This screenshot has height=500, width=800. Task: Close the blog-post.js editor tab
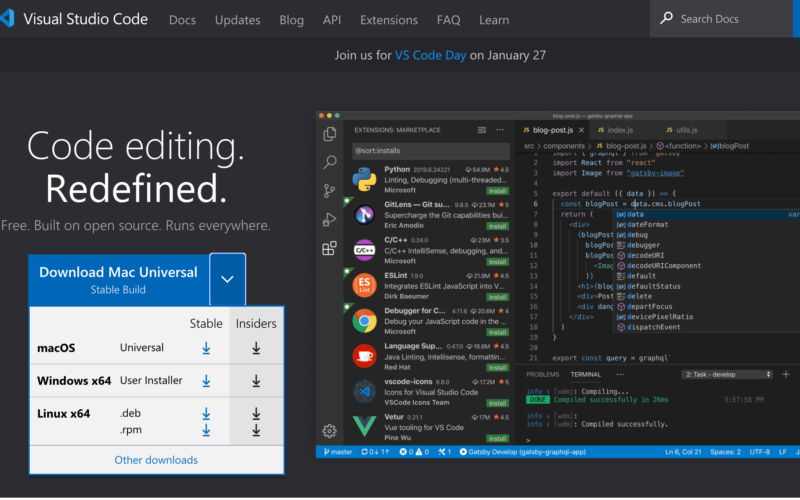(581, 130)
